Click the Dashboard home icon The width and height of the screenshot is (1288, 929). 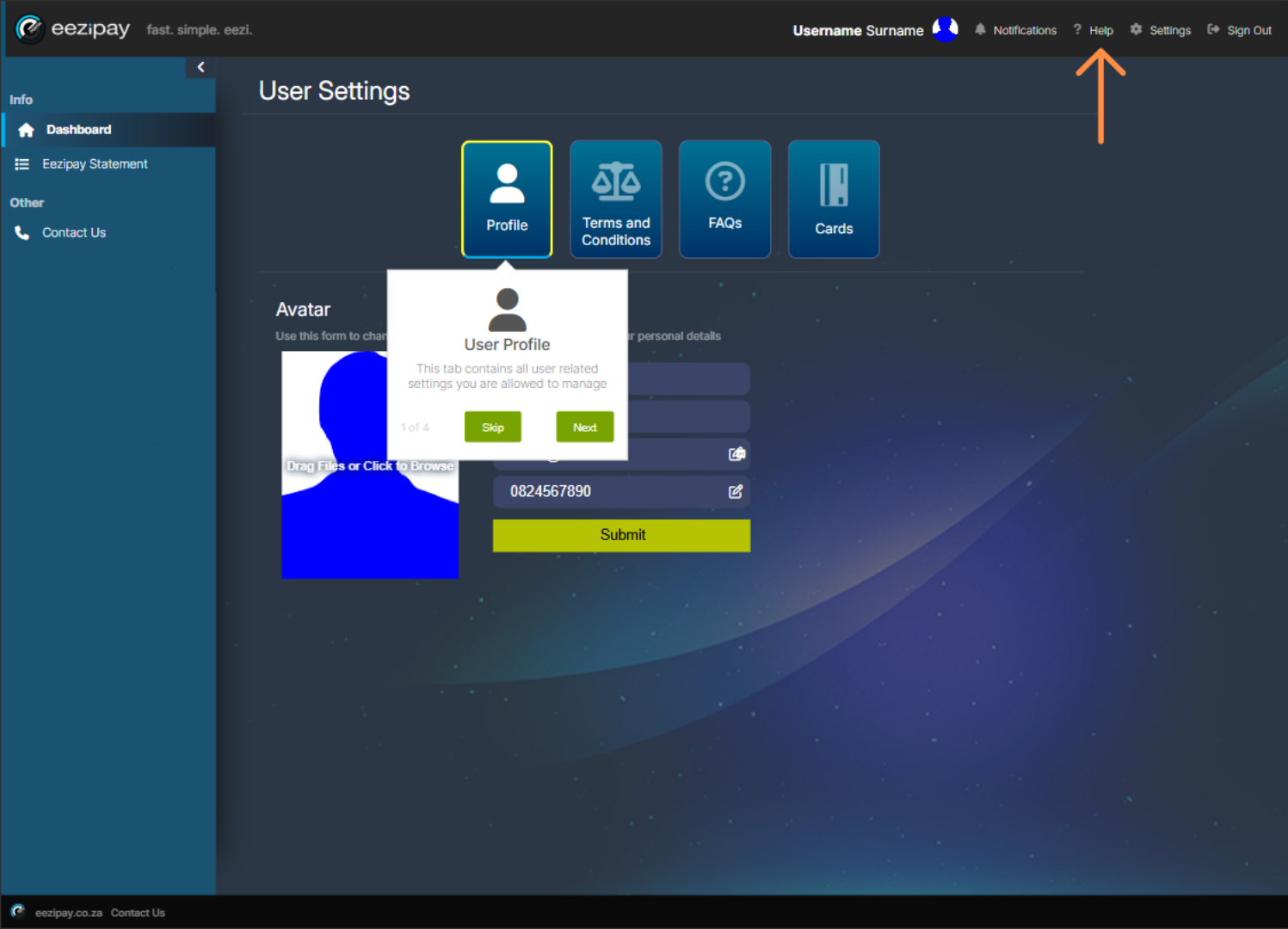(26, 130)
